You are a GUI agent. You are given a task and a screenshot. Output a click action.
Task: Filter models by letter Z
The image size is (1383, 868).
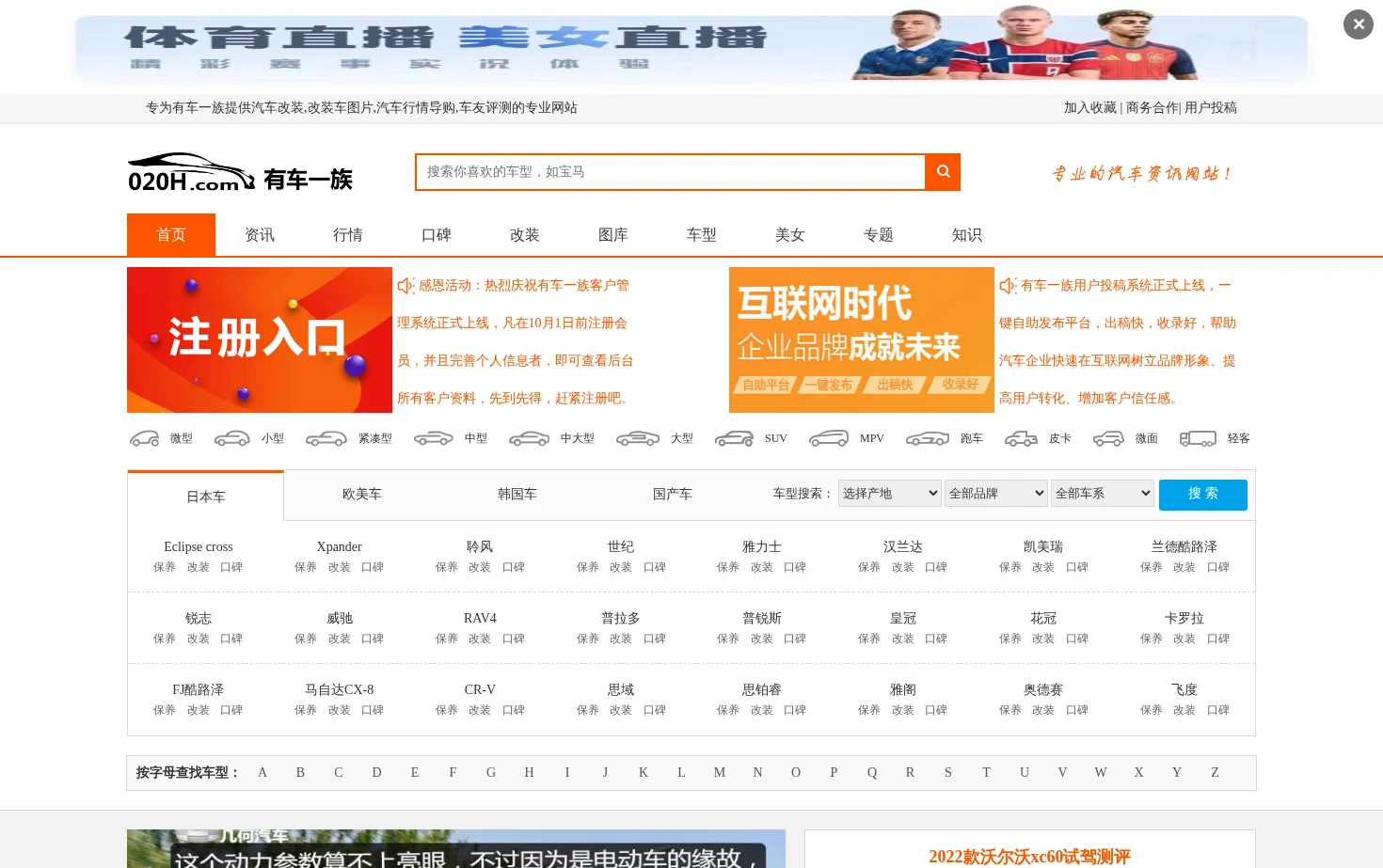click(x=1215, y=772)
